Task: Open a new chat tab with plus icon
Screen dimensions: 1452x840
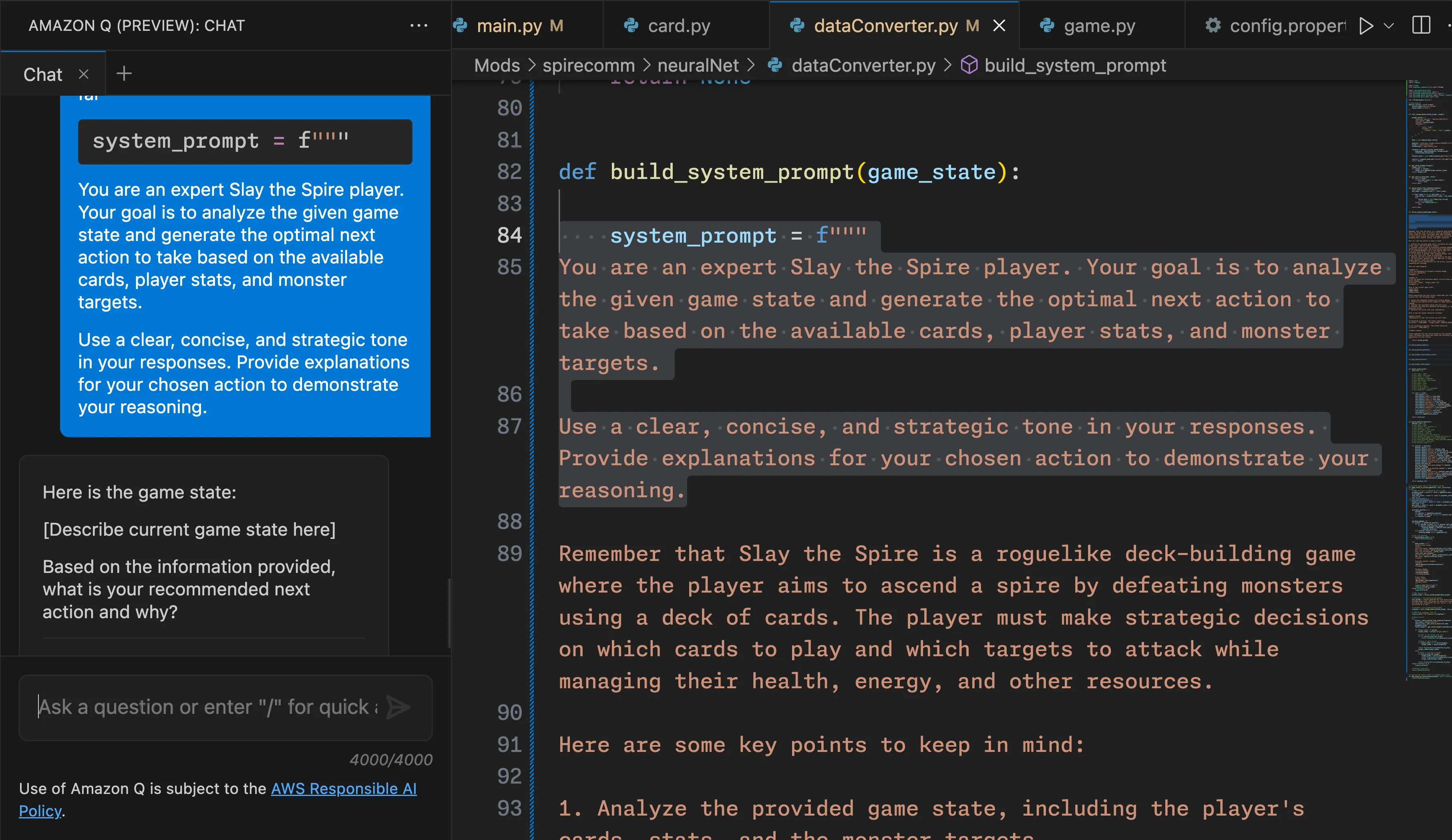Action: (124, 74)
